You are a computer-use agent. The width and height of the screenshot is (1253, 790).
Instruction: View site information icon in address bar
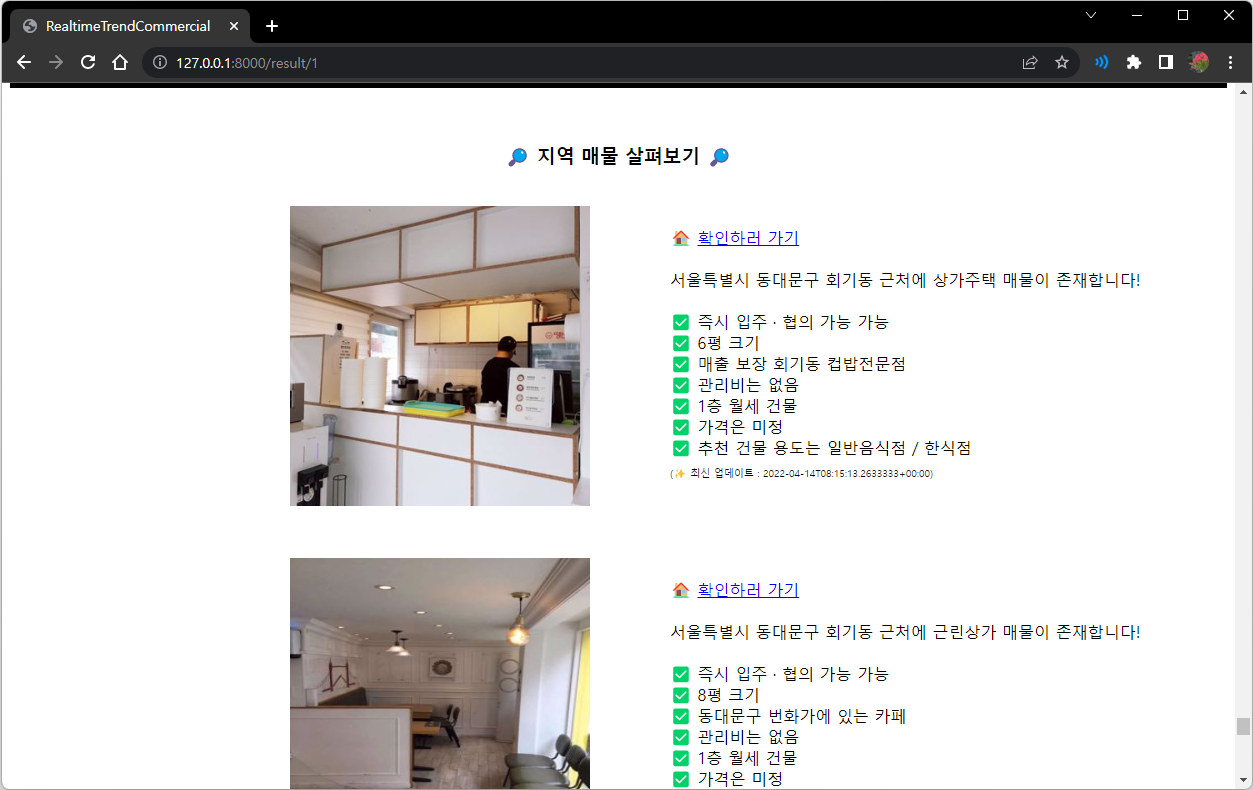[x=160, y=62]
